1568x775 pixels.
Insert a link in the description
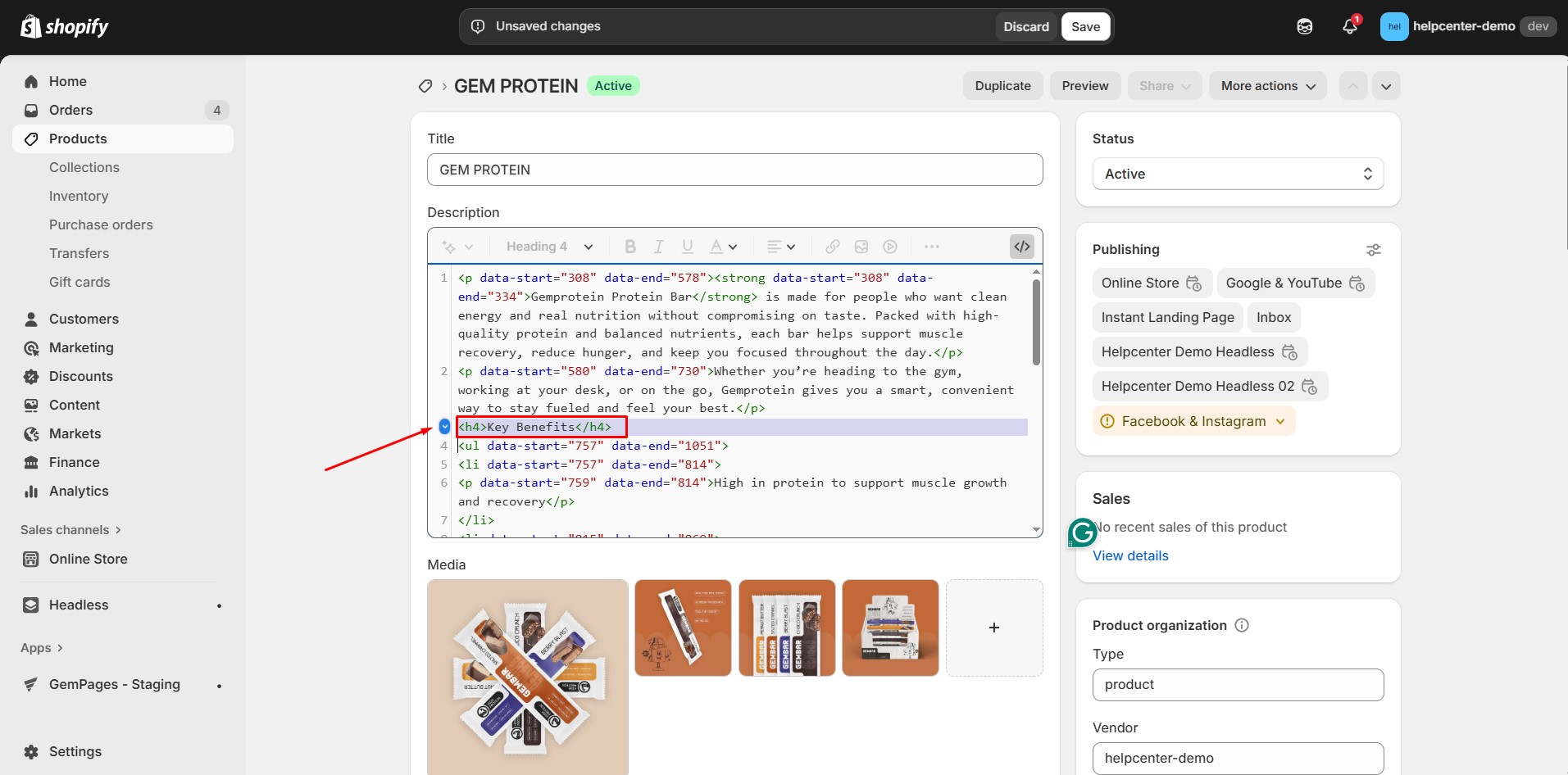[x=832, y=246]
